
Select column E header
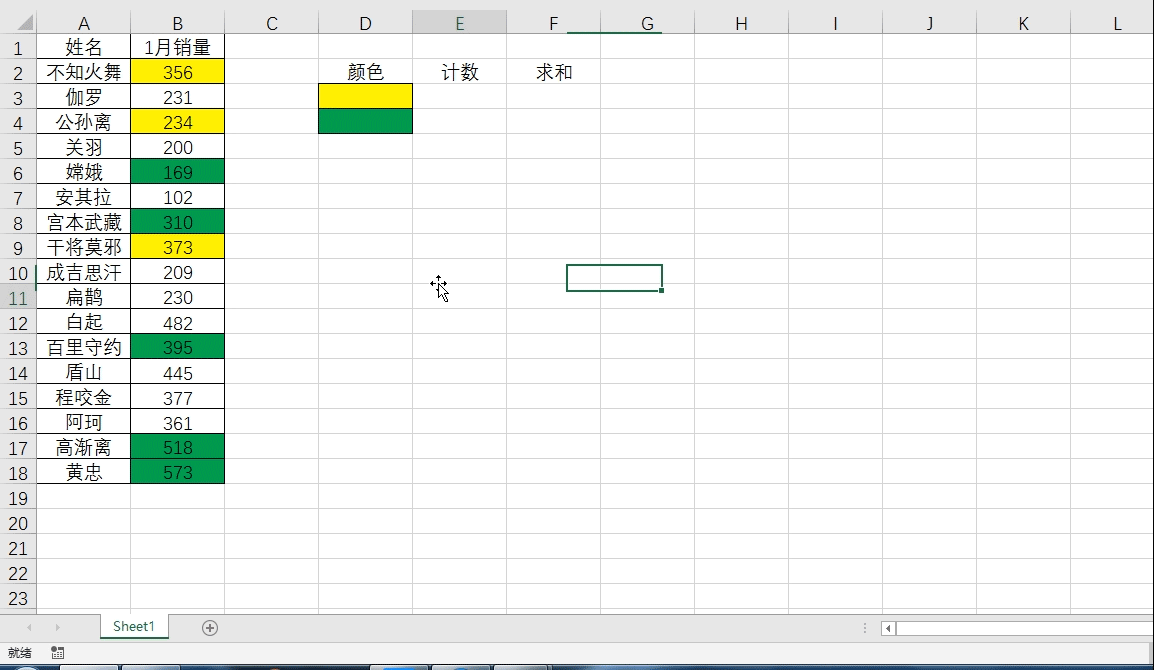pos(459,23)
